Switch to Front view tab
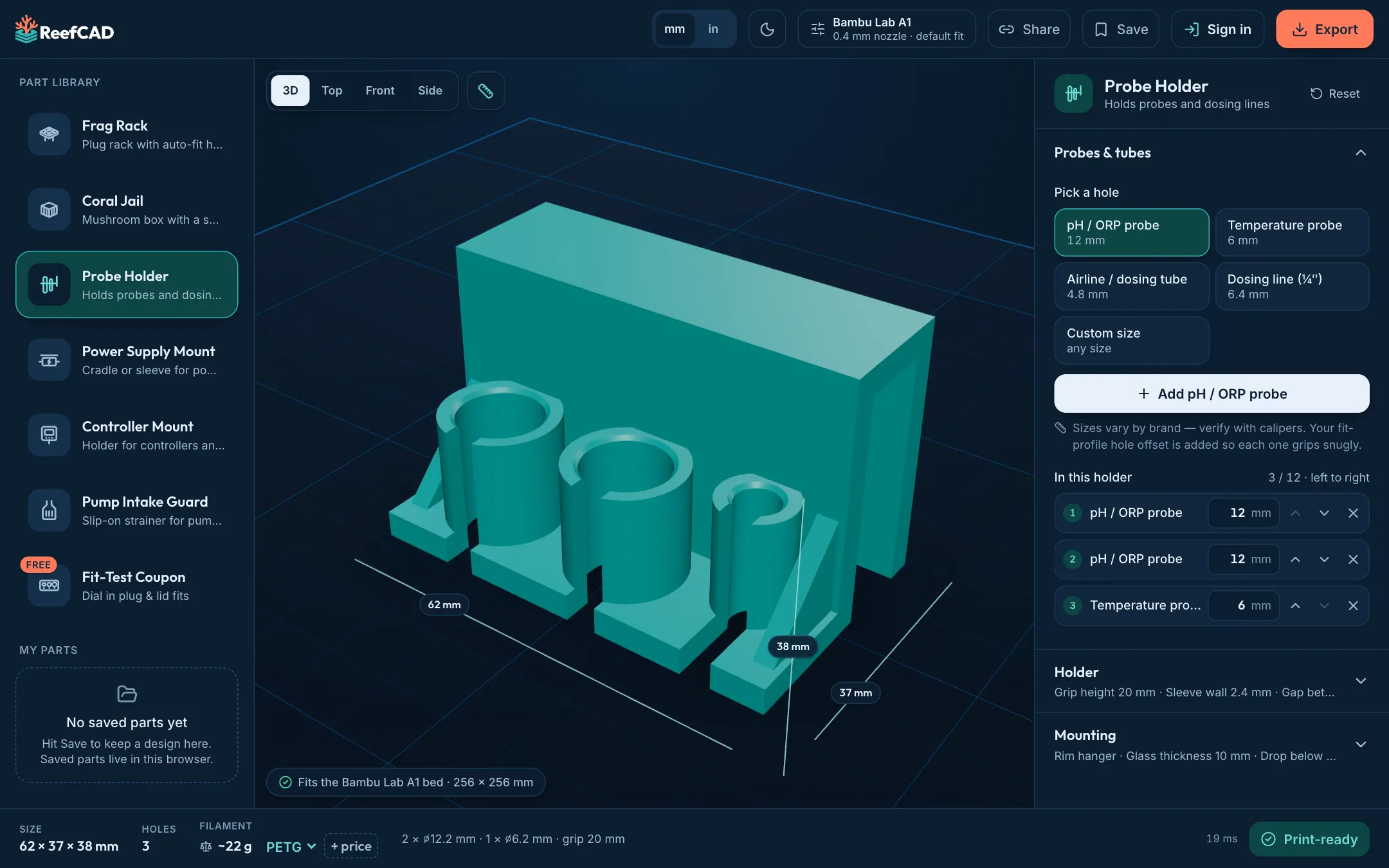Image resolution: width=1389 pixels, height=868 pixels. 379,91
